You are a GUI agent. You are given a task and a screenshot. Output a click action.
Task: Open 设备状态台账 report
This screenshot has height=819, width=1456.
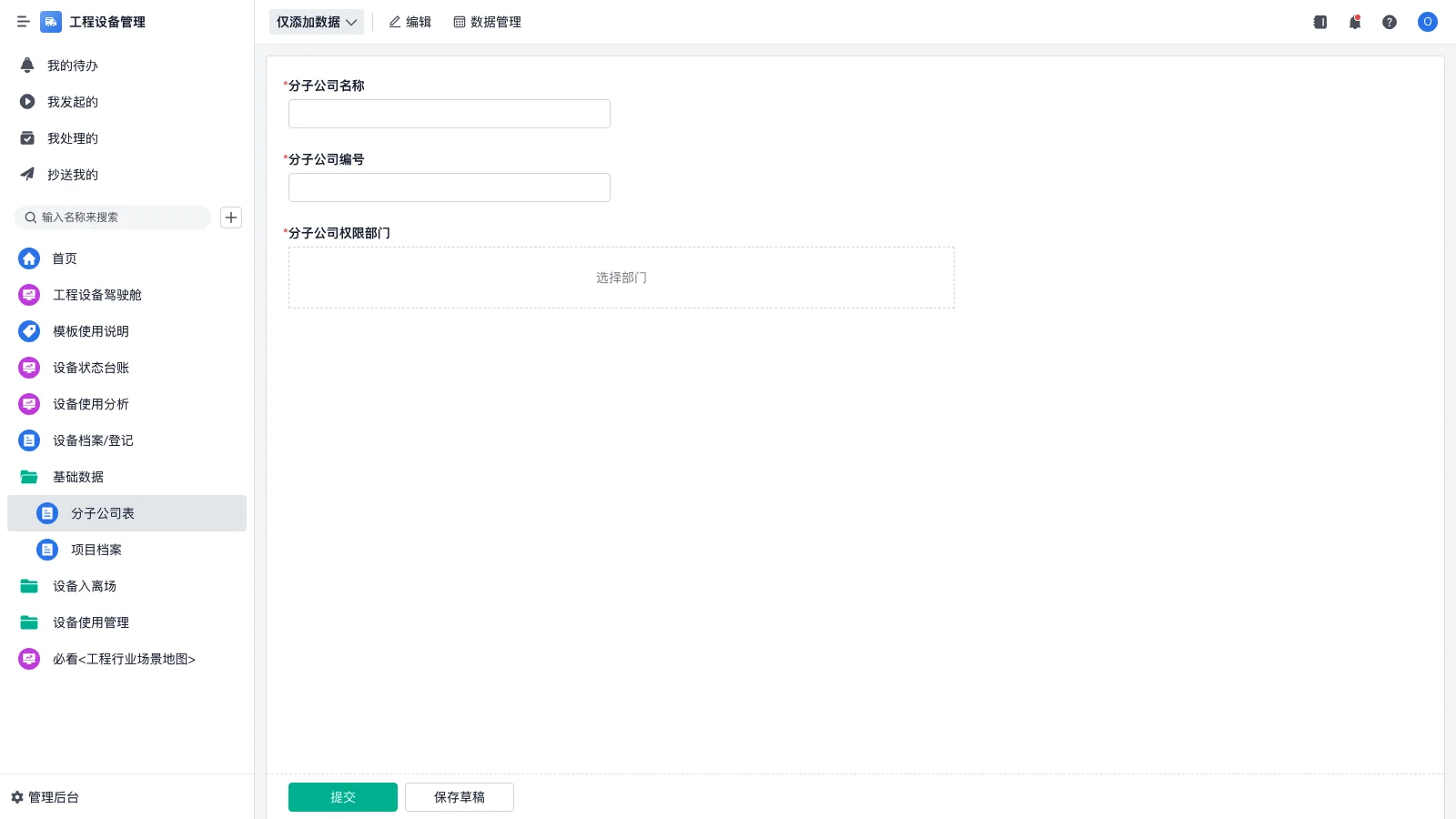tap(126, 368)
